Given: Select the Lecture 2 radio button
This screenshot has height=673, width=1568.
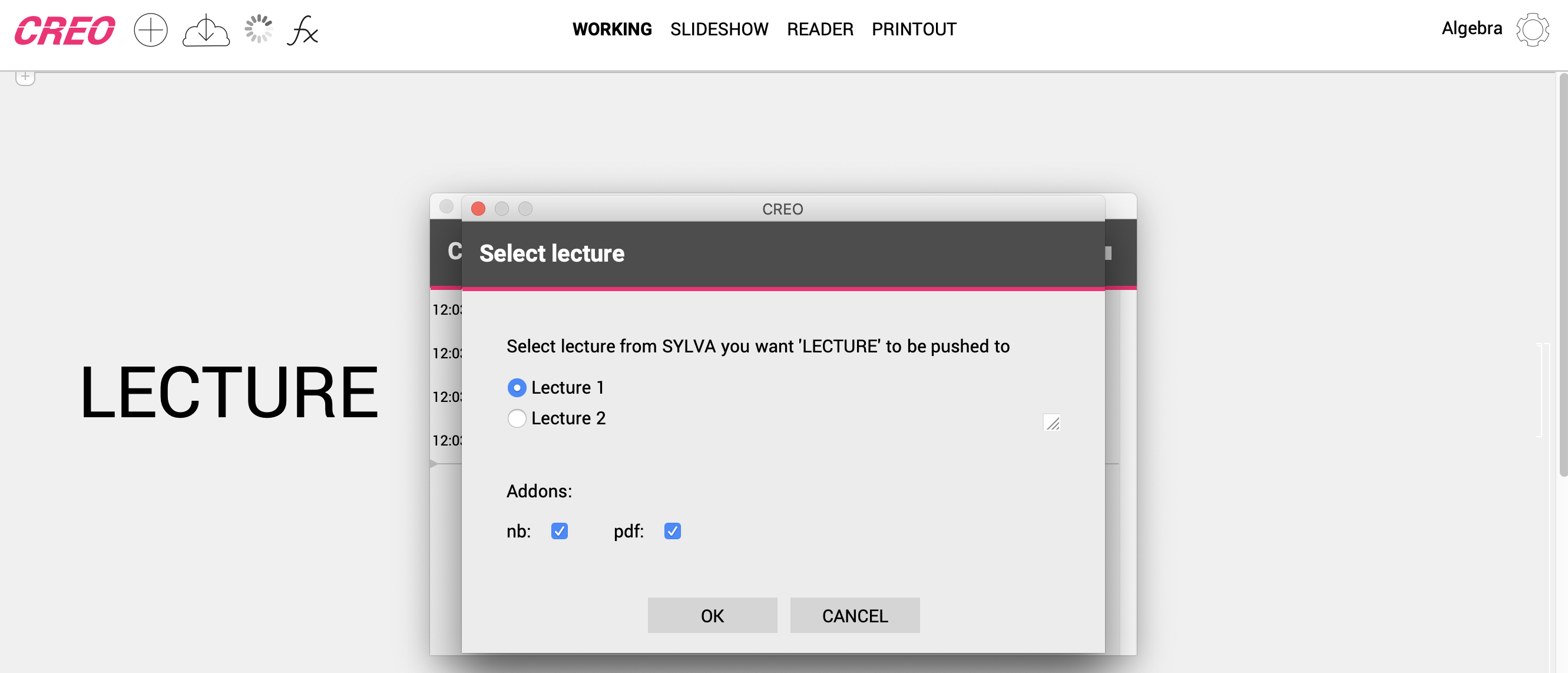Looking at the screenshot, I should (x=516, y=418).
